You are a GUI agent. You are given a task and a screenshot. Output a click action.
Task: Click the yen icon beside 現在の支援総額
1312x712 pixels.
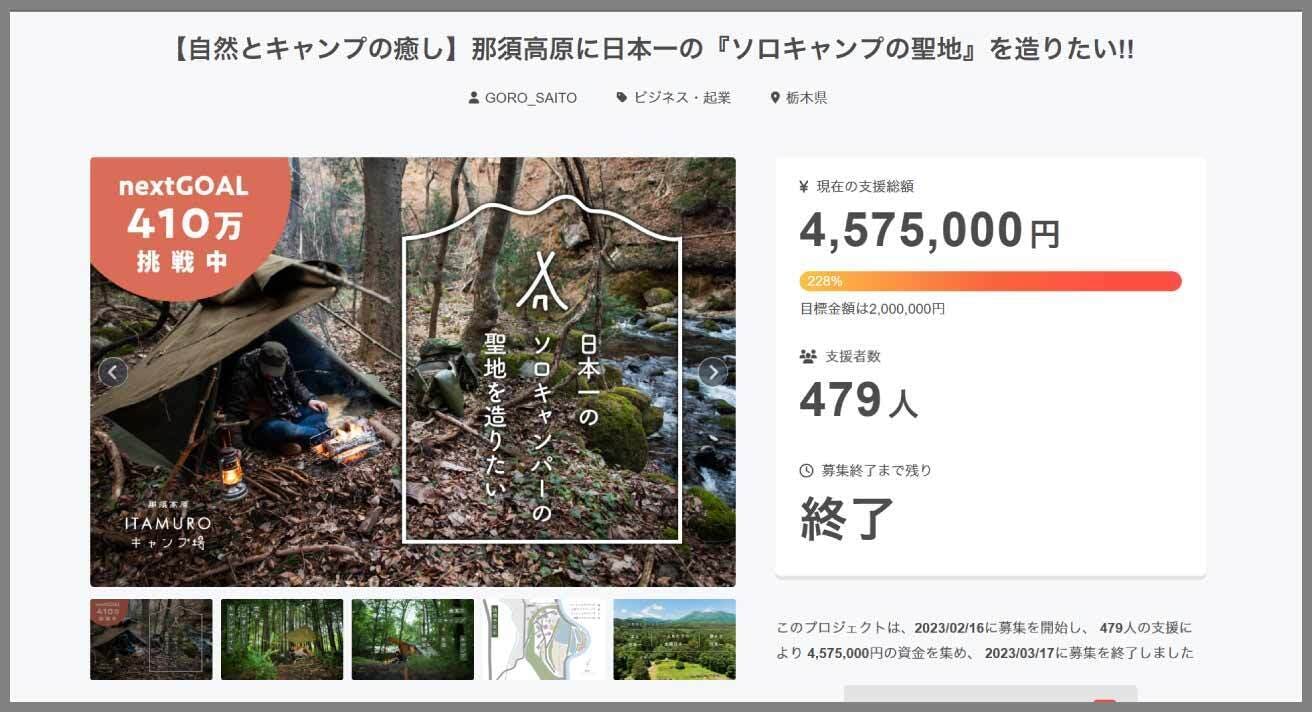click(x=804, y=186)
